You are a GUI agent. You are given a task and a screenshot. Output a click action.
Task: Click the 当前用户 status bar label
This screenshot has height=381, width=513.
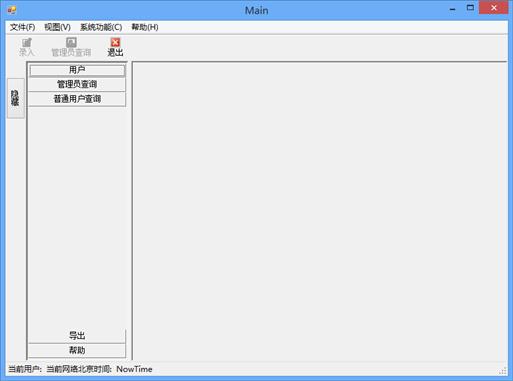[25, 369]
